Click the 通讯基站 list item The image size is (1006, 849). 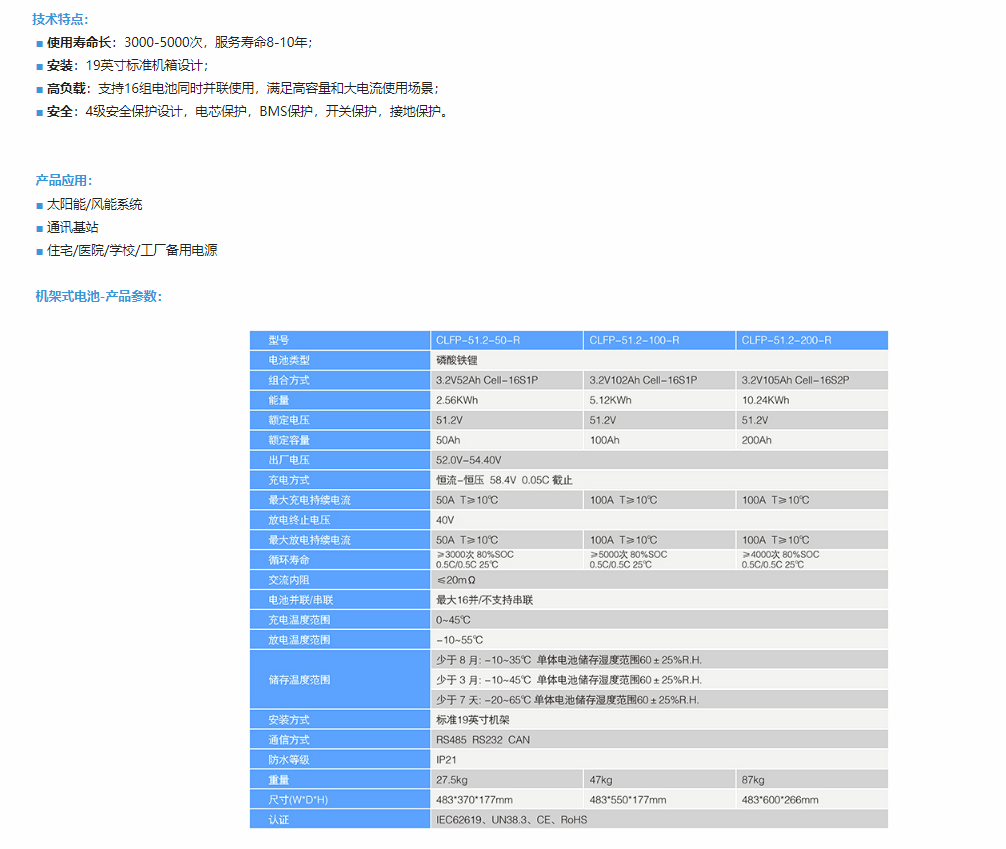point(73,227)
